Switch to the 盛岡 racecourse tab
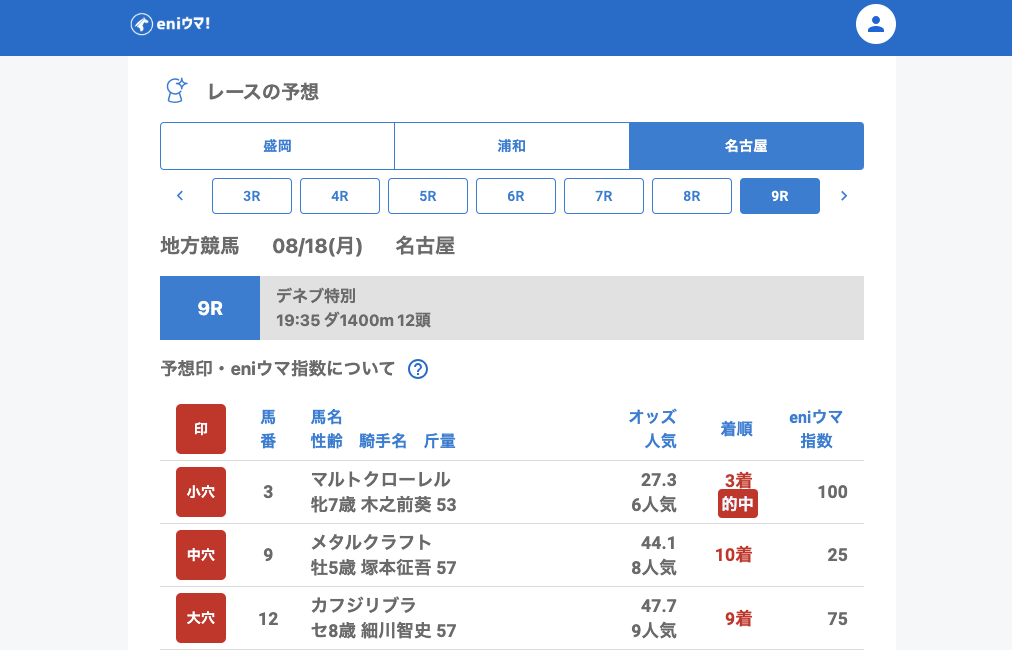This screenshot has height=650, width=1012. coord(277,146)
